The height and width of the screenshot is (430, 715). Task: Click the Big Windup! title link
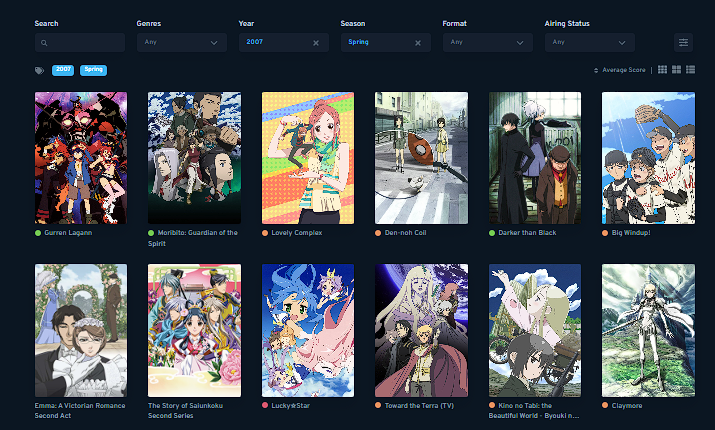(631, 233)
